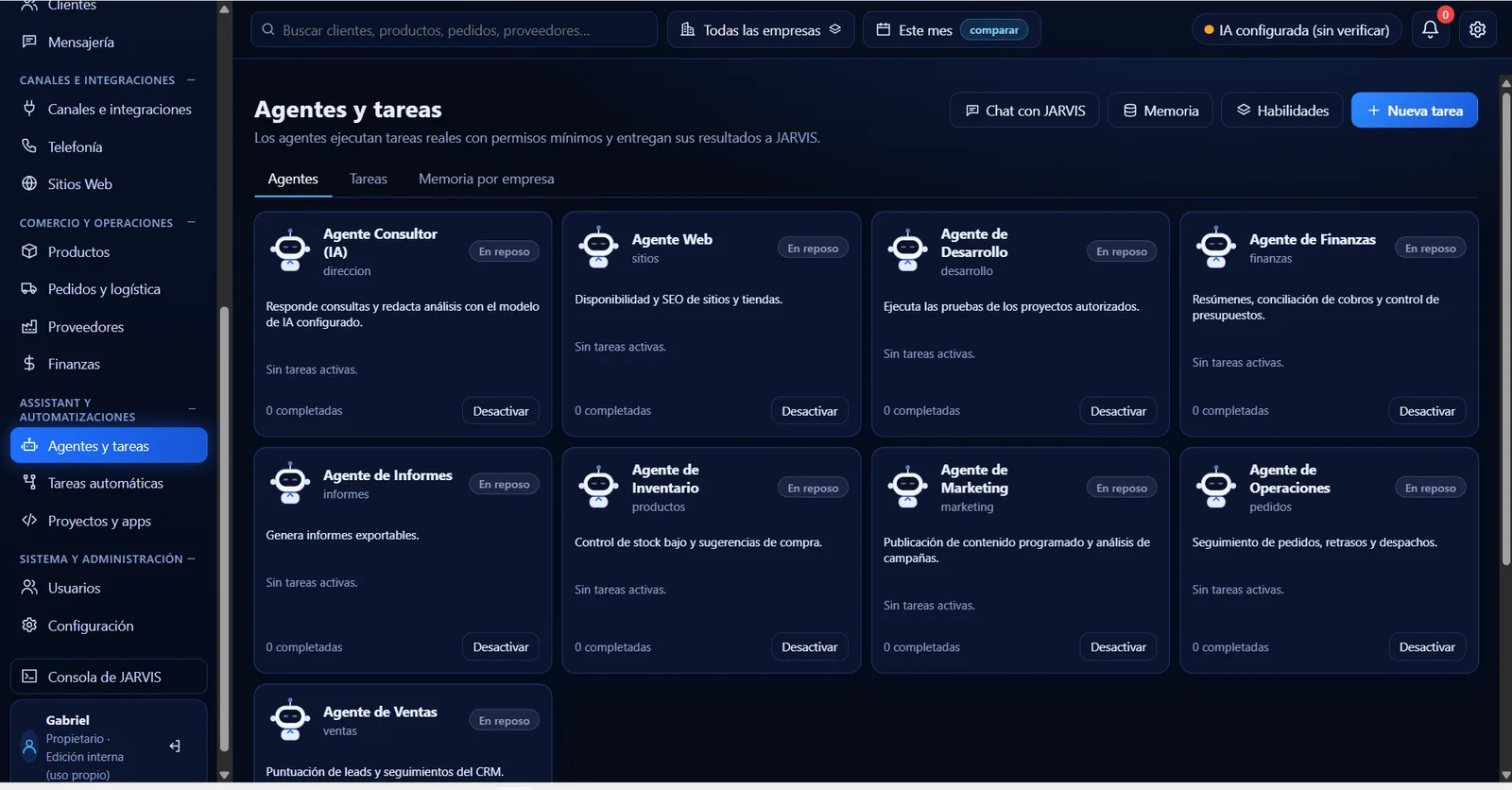Click the search clientes, productos field
The image size is (1512, 790).
[455, 29]
